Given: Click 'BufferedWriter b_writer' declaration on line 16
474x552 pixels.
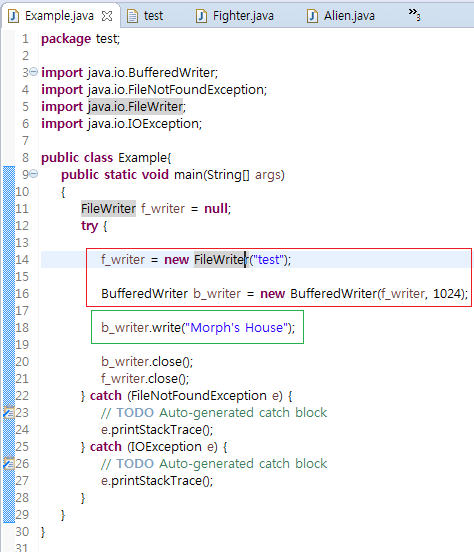Looking at the screenshot, I should pos(171,294).
